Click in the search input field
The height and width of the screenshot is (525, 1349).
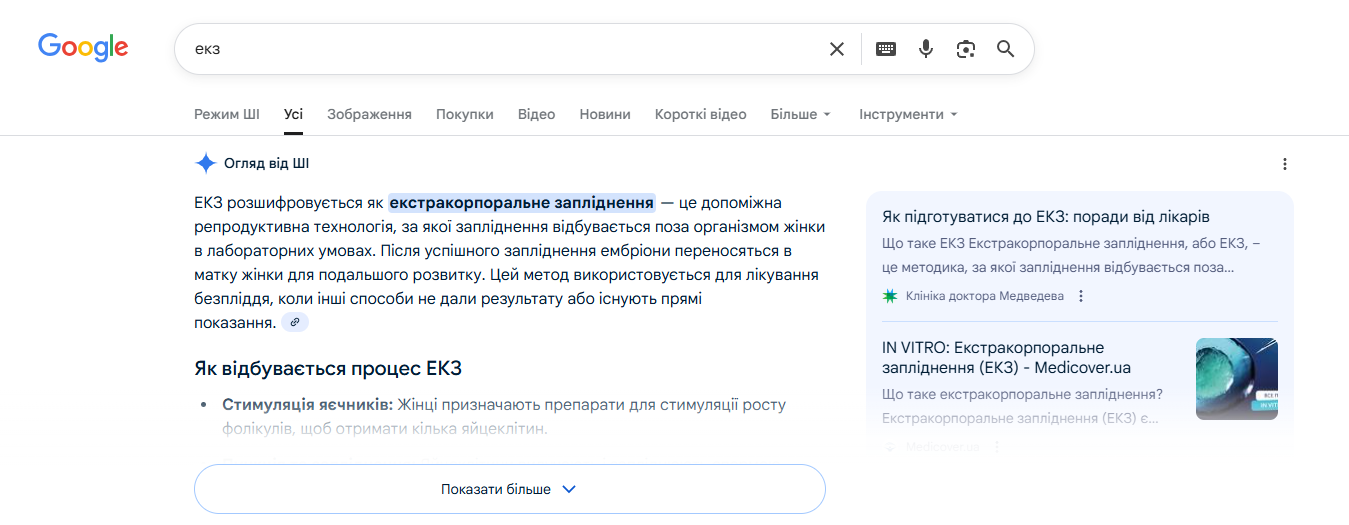(500, 49)
